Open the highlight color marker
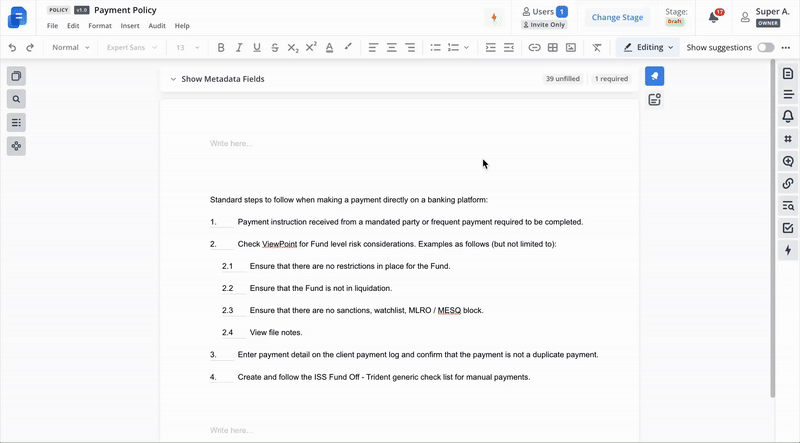 [348, 47]
